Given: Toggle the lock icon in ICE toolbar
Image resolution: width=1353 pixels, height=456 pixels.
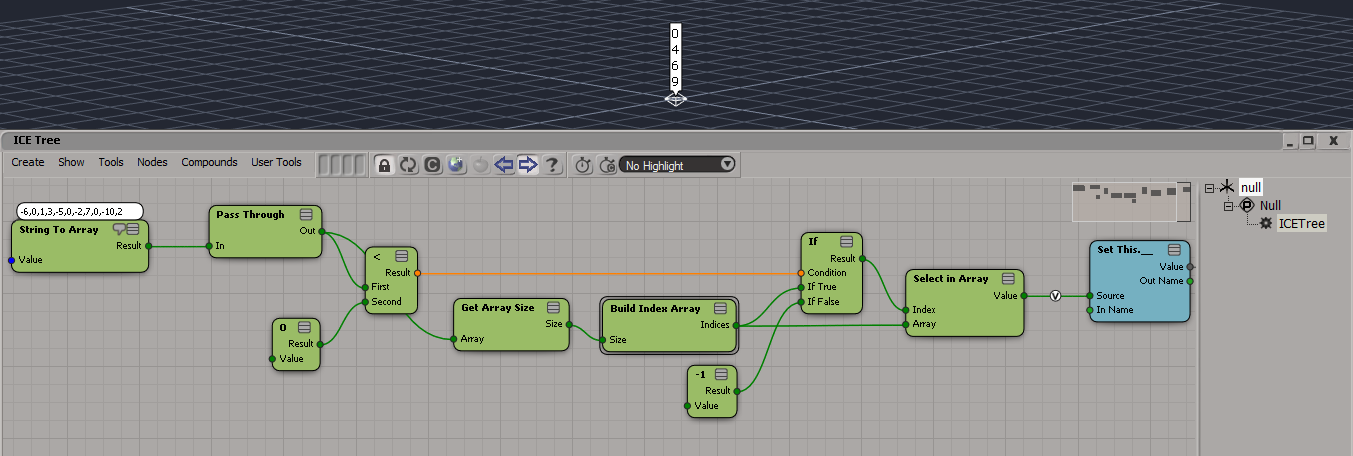Looking at the screenshot, I should 384,165.
